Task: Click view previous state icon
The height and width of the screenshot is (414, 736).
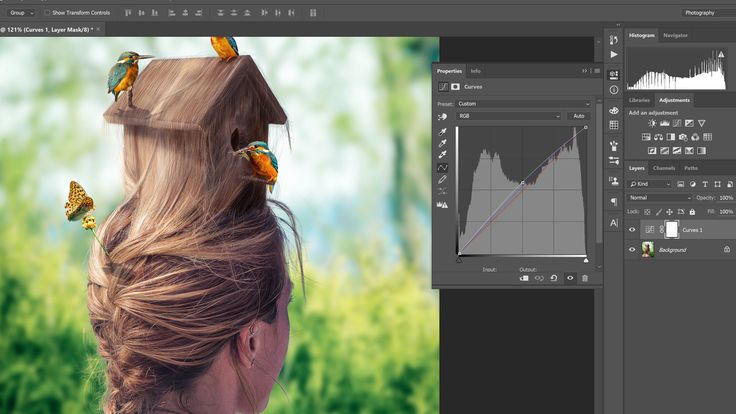Action: pyautogui.click(x=539, y=278)
